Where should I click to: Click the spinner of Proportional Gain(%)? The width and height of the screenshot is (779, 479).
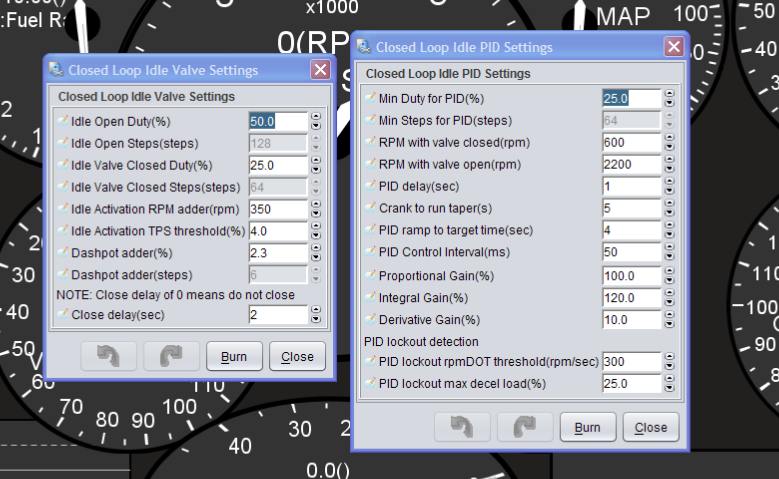[669, 275]
